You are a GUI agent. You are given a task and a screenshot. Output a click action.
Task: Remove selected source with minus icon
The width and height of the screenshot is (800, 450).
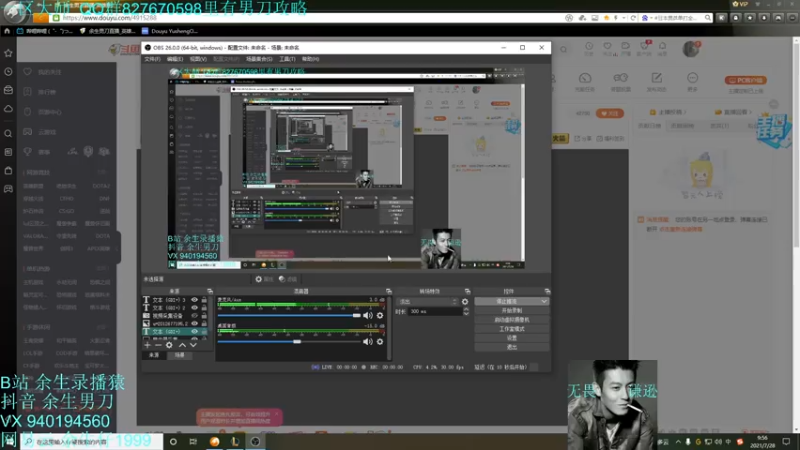coord(158,345)
